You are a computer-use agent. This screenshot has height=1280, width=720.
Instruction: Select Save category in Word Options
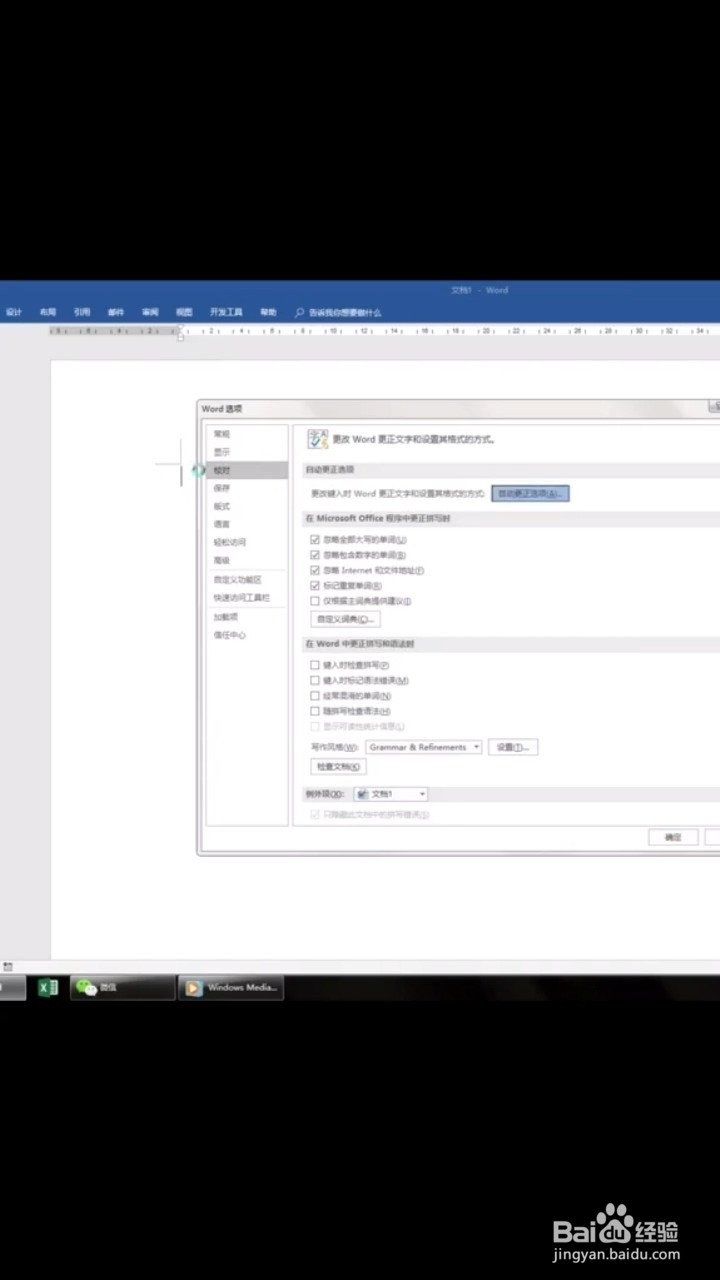pos(246,488)
